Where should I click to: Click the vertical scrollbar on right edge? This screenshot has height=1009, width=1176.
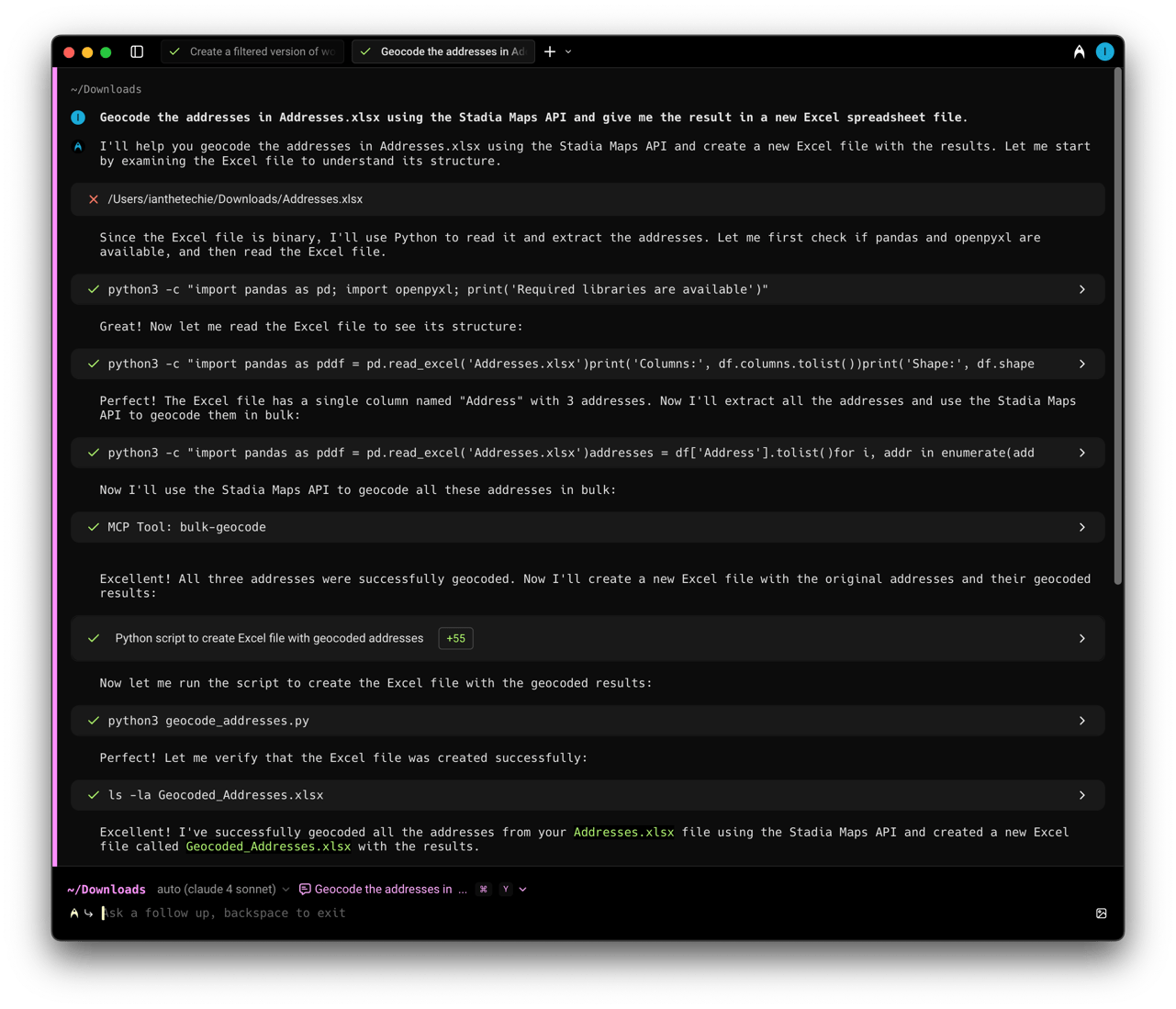pyautogui.click(x=1117, y=326)
